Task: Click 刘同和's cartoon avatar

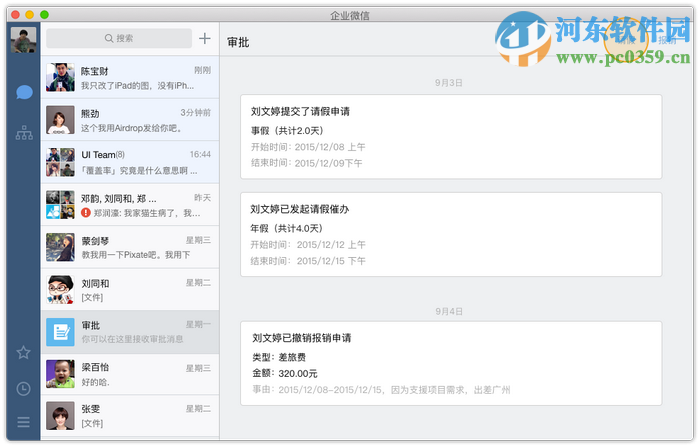Action: 60,289
